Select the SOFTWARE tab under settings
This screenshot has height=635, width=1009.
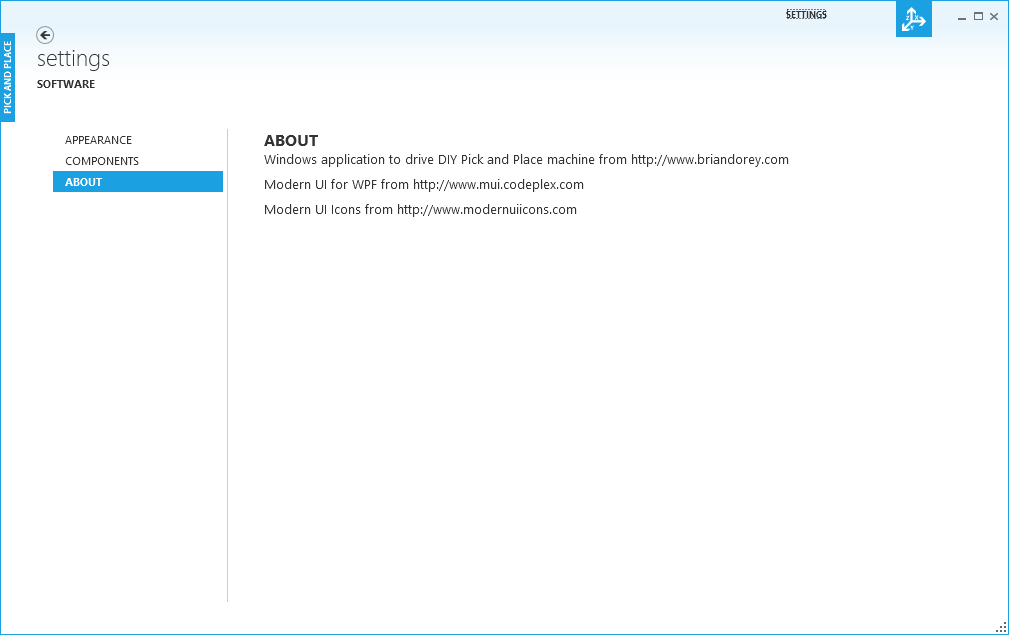(x=66, y=84)
